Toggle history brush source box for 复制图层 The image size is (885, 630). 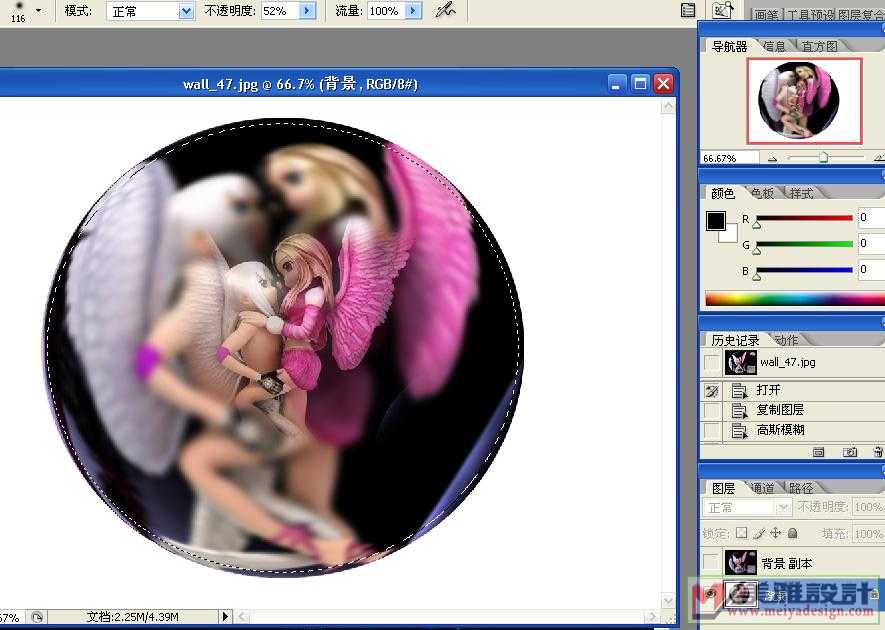coord(712,410)
